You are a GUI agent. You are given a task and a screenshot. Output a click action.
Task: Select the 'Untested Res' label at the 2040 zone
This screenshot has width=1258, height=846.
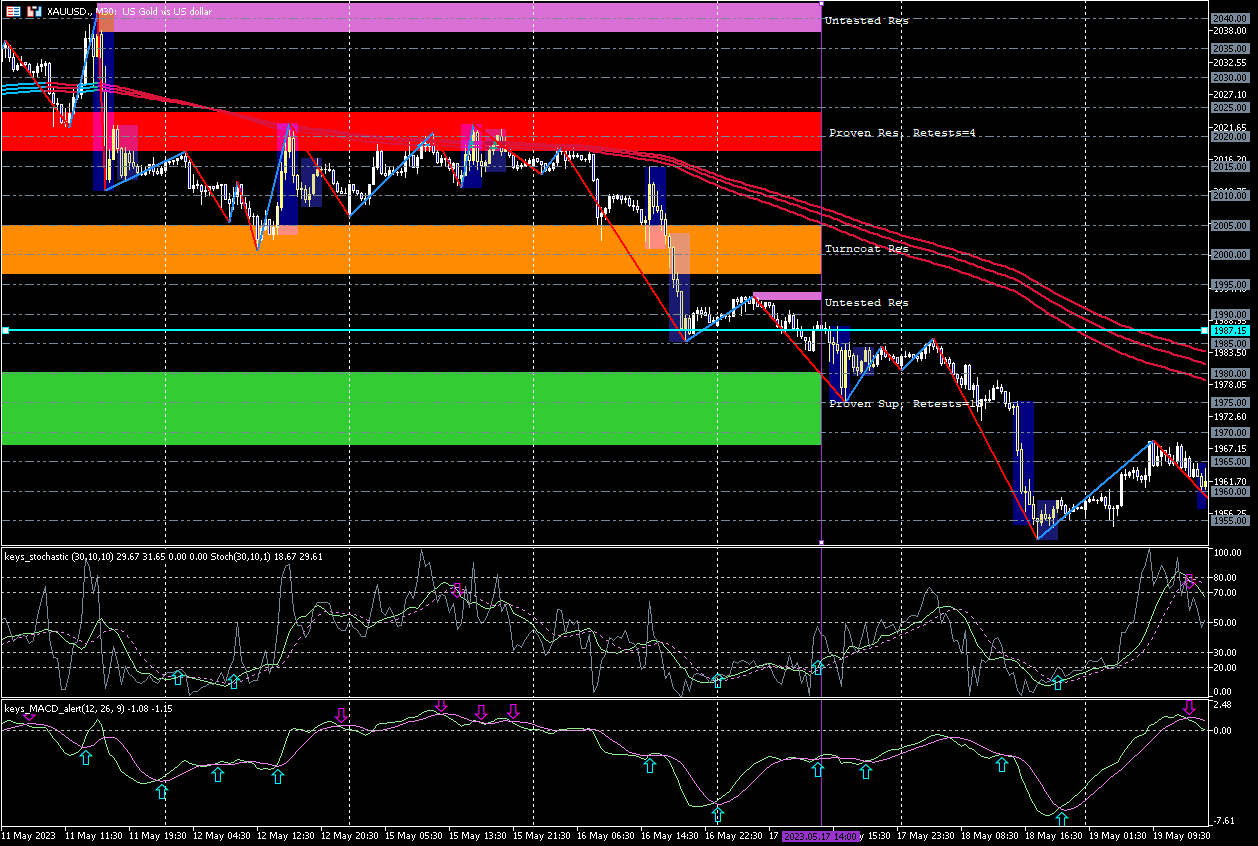point(866,20)
